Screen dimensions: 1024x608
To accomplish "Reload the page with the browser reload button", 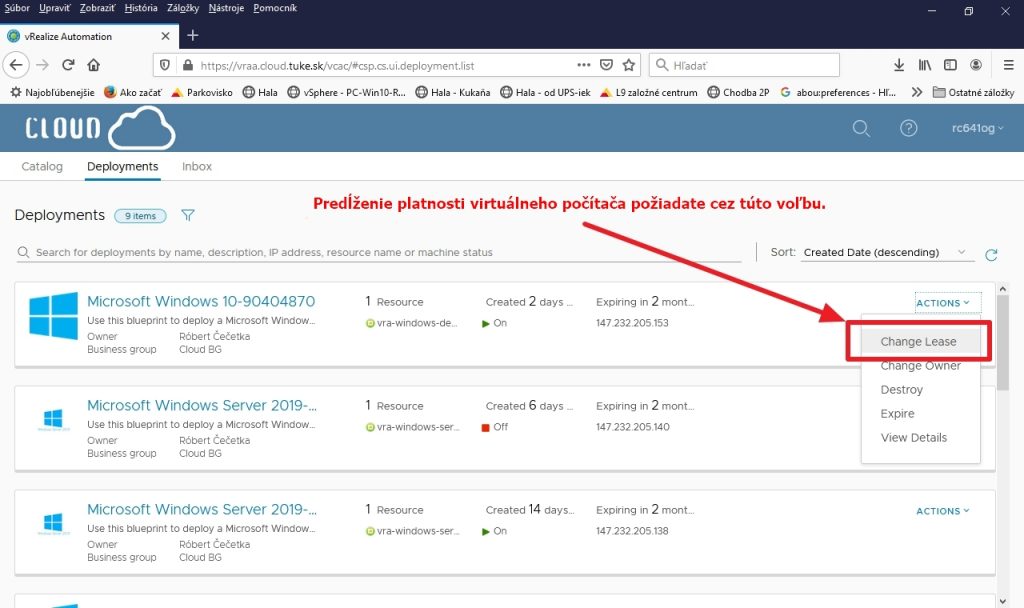I will (68, 65).
